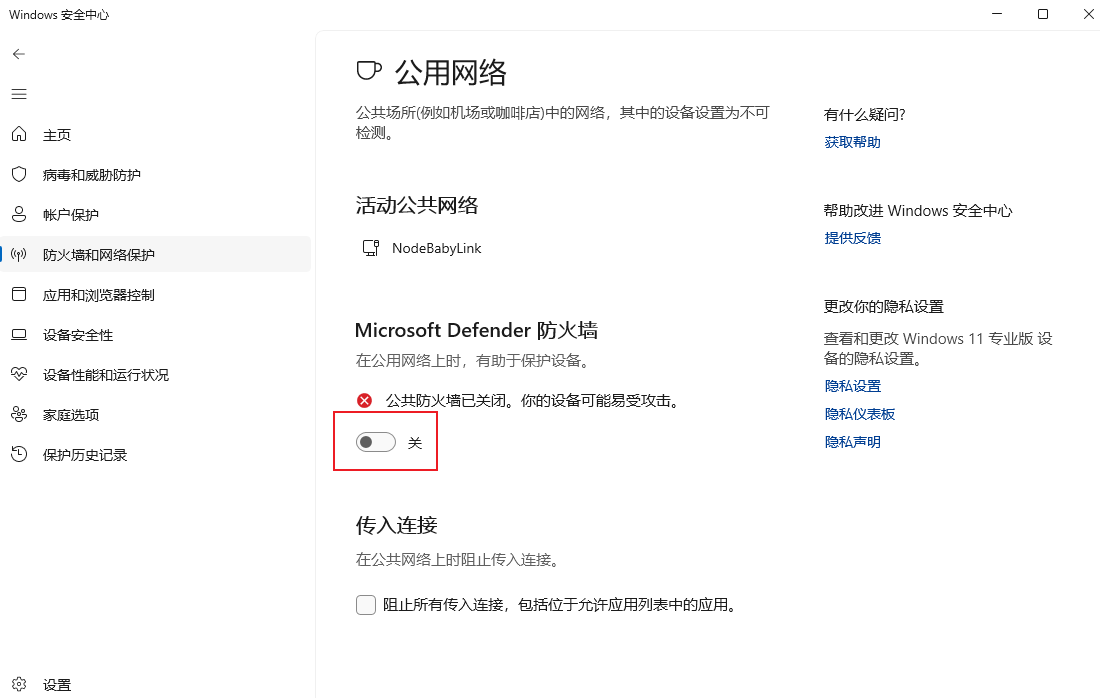The height and width of the screenshot is (698, 1100).
Task: Open the 隐私声明 link
Action: tap(852, 443)
